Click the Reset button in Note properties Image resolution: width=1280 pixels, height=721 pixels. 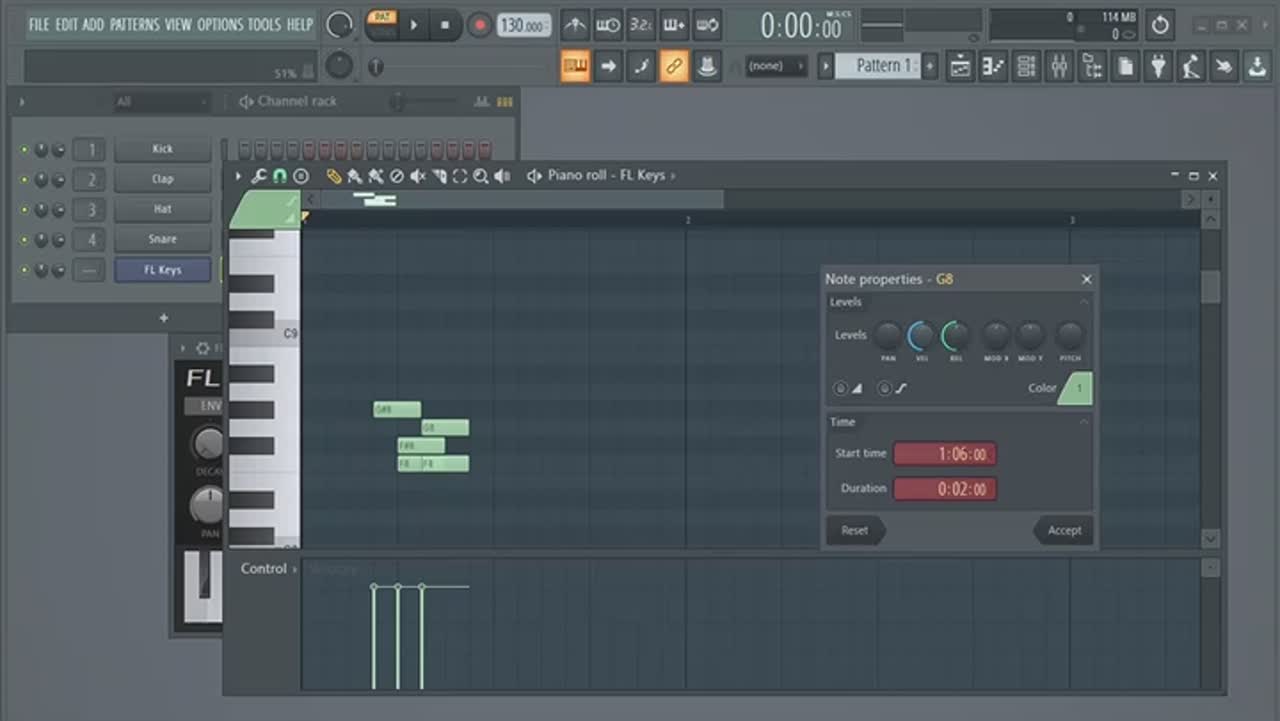coord(855,530)
